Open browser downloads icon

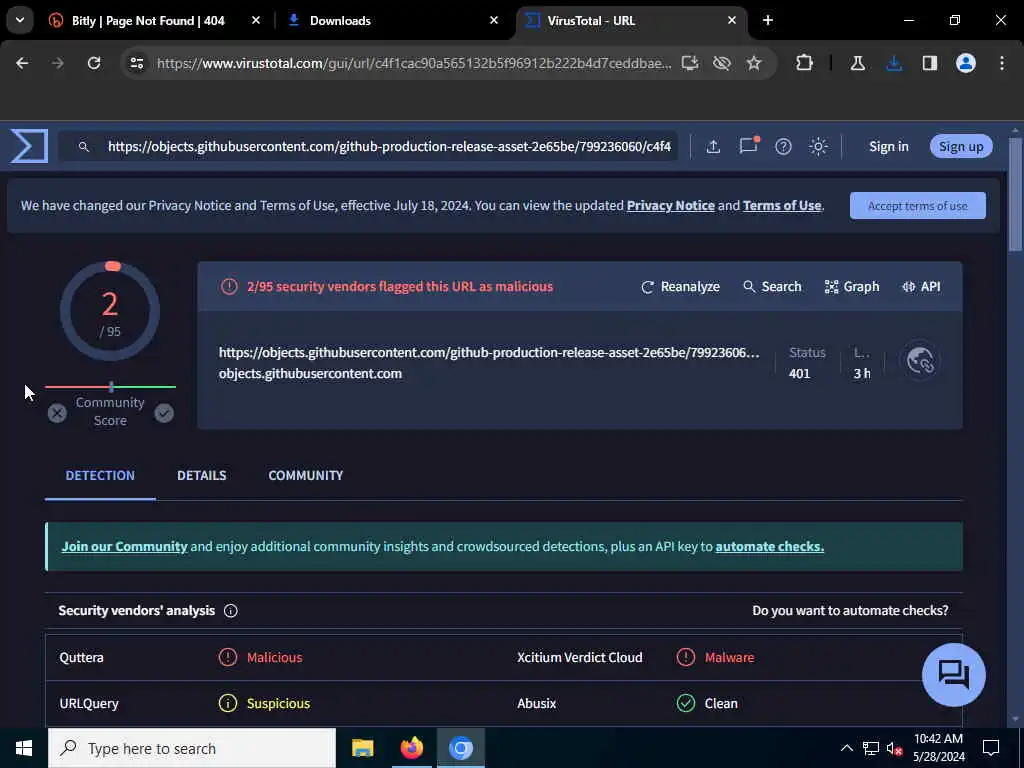pyautogui.click(x=894, y=63)
